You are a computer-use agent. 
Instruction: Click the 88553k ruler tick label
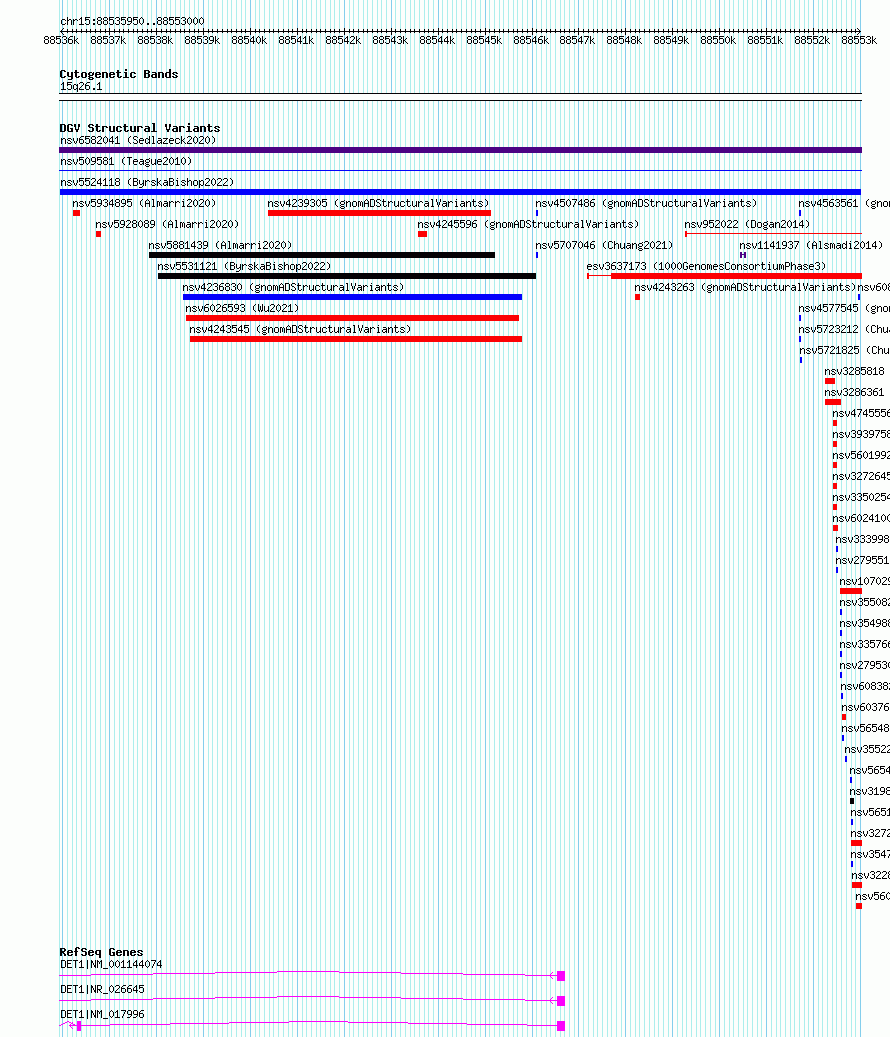pyautogui.click(x=859, y=40)
